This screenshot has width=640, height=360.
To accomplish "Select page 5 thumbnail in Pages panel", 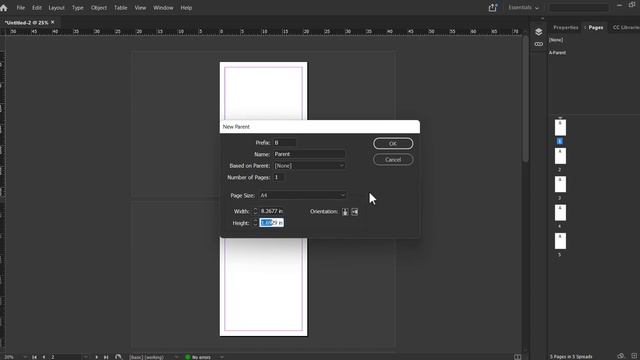I will pos(560,241).
